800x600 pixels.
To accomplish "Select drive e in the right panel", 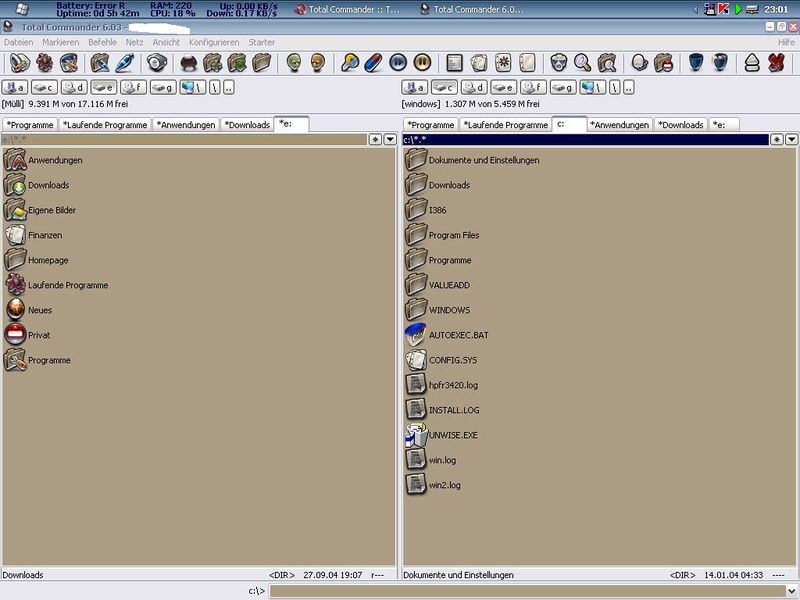I will (503, 87).
